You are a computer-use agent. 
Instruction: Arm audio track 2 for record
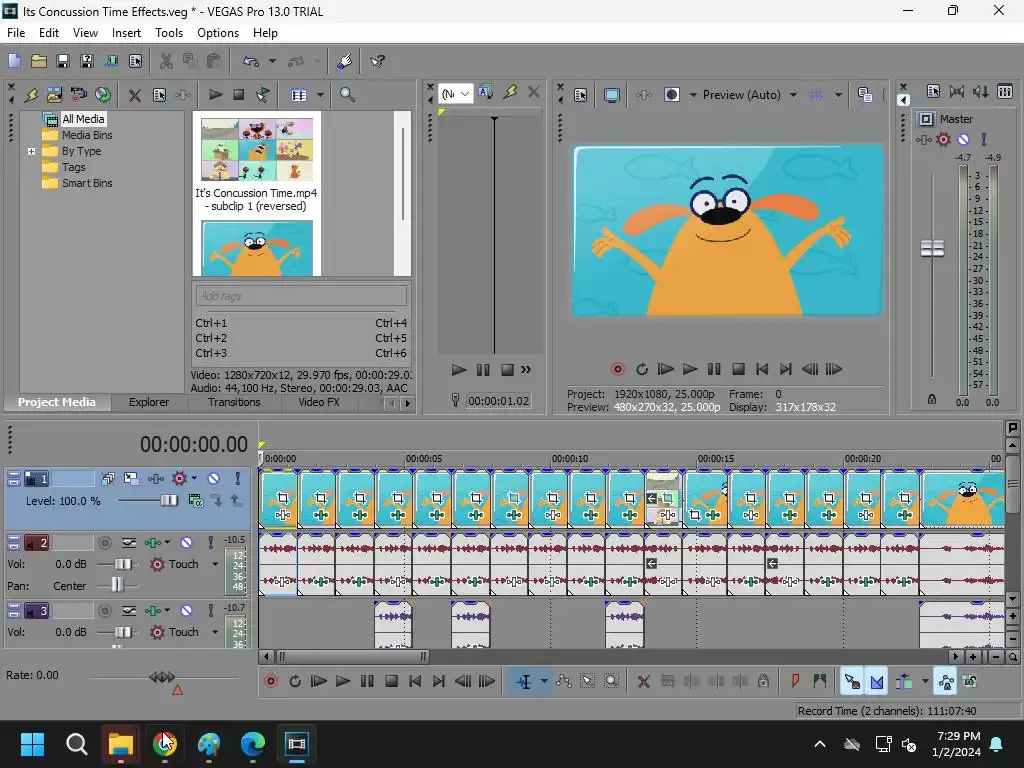click(x=104, y=542)
